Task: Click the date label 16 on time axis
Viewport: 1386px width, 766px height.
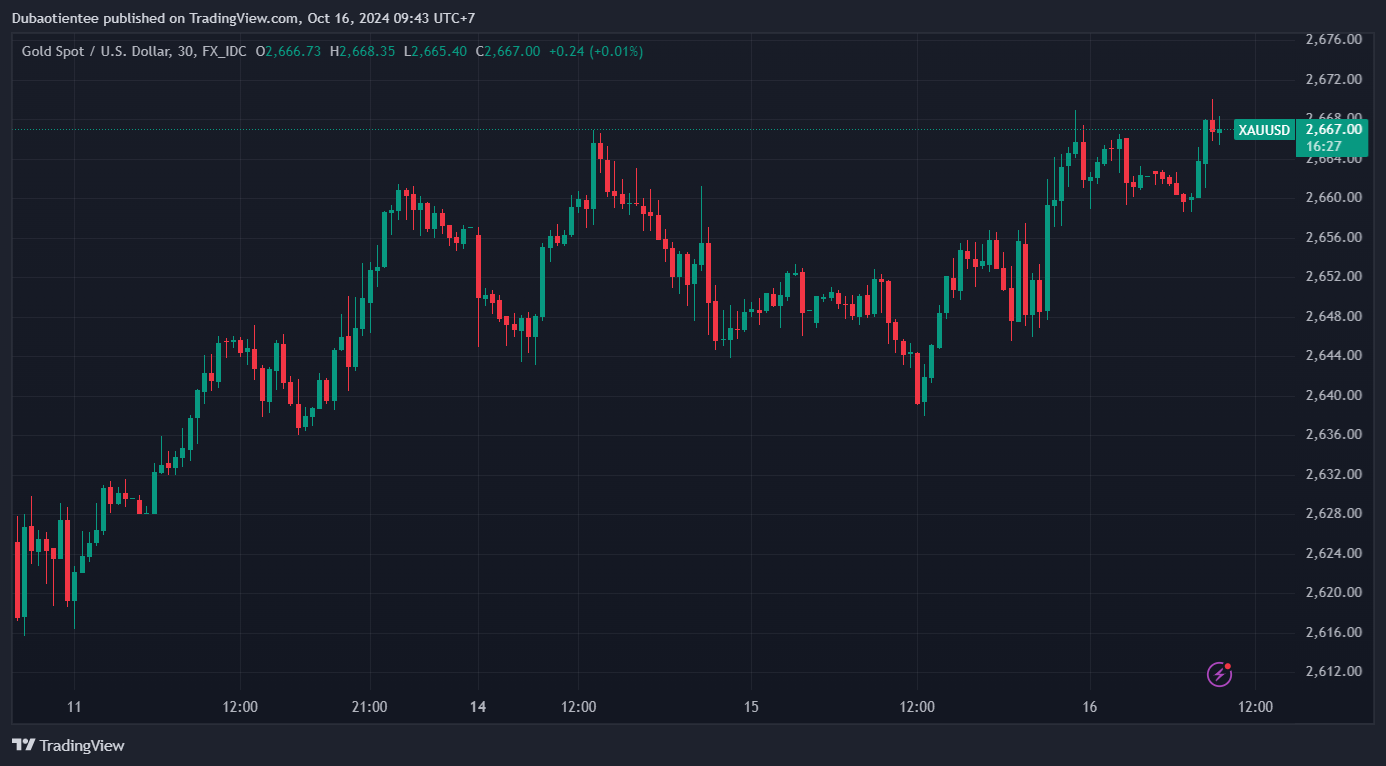Action: click(1090, 707)
